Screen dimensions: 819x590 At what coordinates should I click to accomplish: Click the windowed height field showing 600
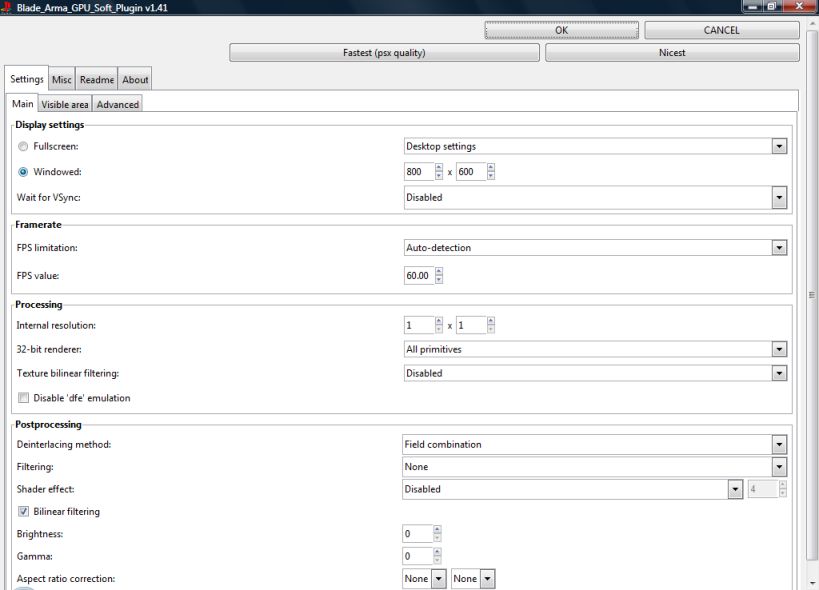point(471,172)
